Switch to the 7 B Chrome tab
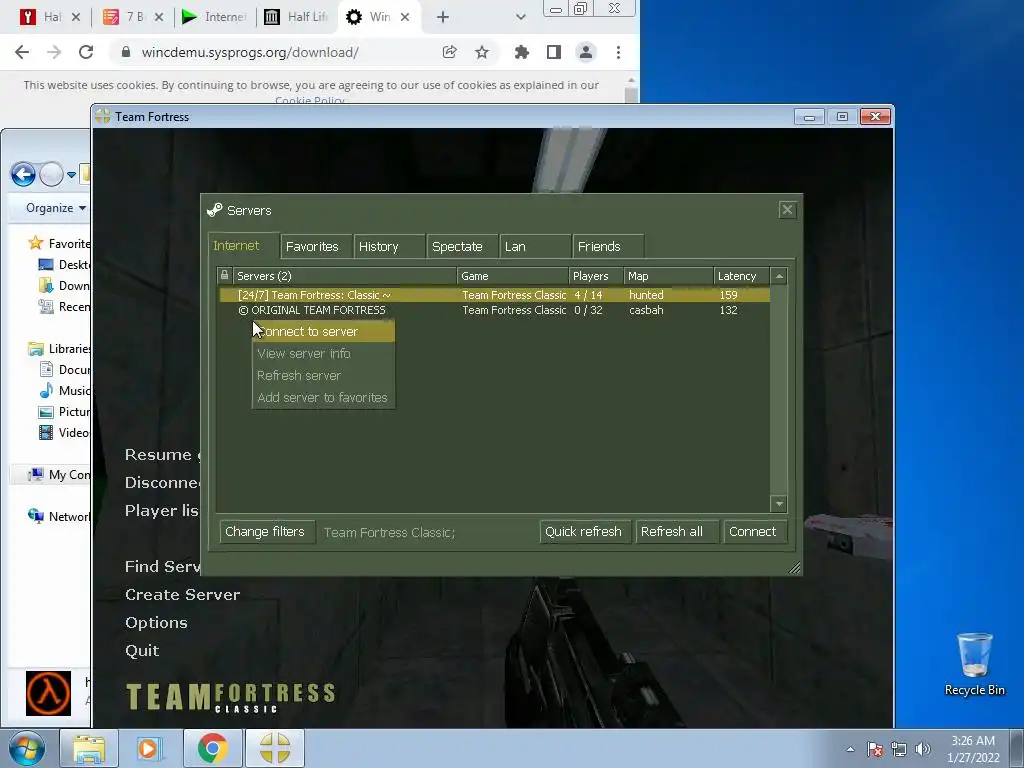The height and width of the screenshot is (768, 1024). 134,17
